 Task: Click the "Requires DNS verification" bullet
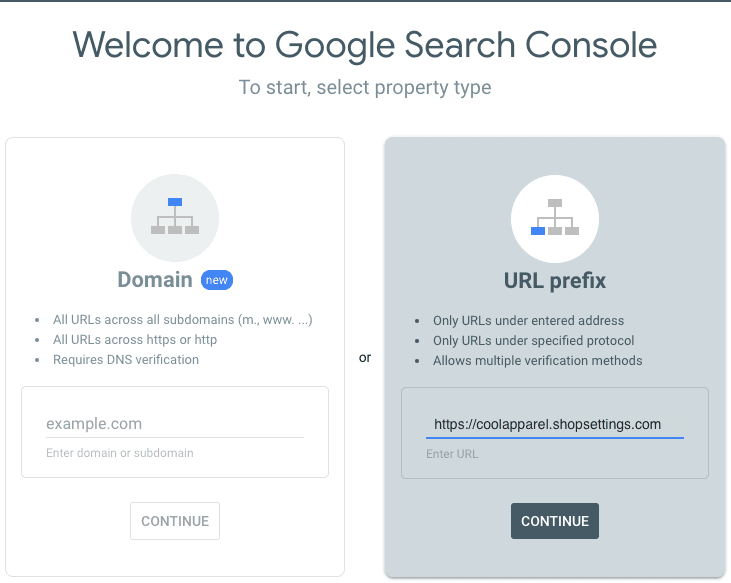coord(126,360)
